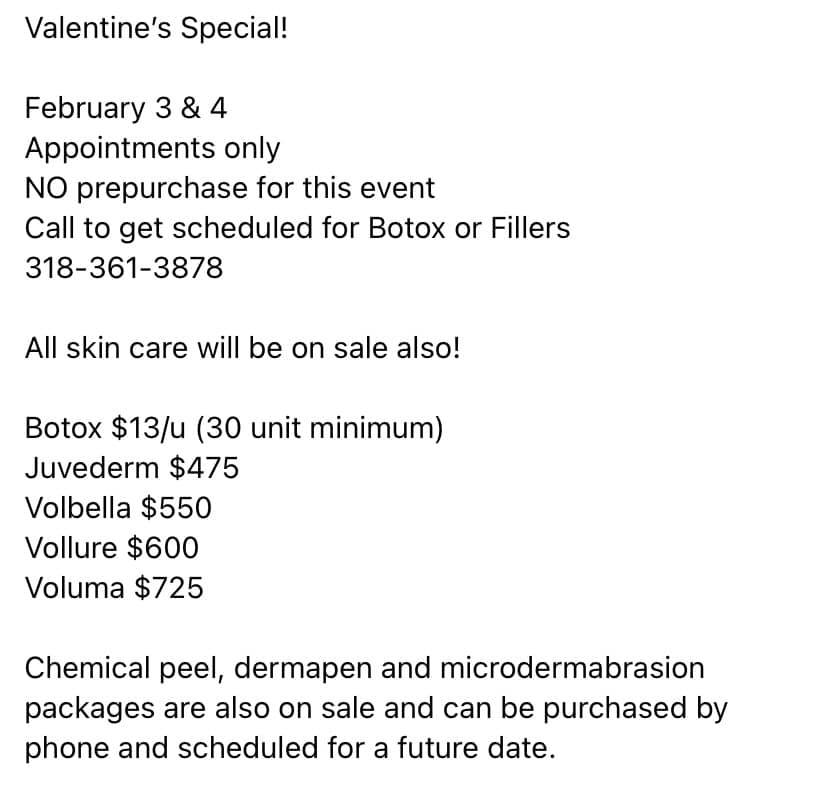Click the "Valentine's Special!" heading
813x785 pixels.
pyautogui.click(x=156, y=27)
